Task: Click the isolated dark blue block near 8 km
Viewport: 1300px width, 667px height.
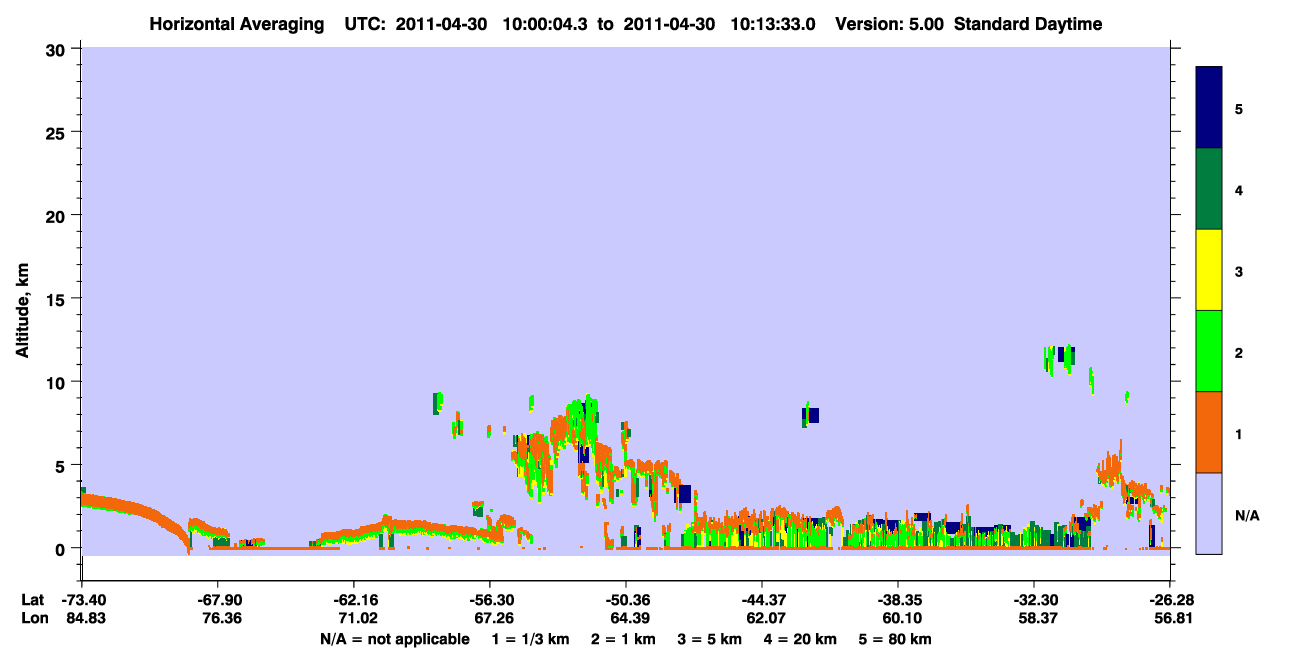Action: [x=813, y=415]
